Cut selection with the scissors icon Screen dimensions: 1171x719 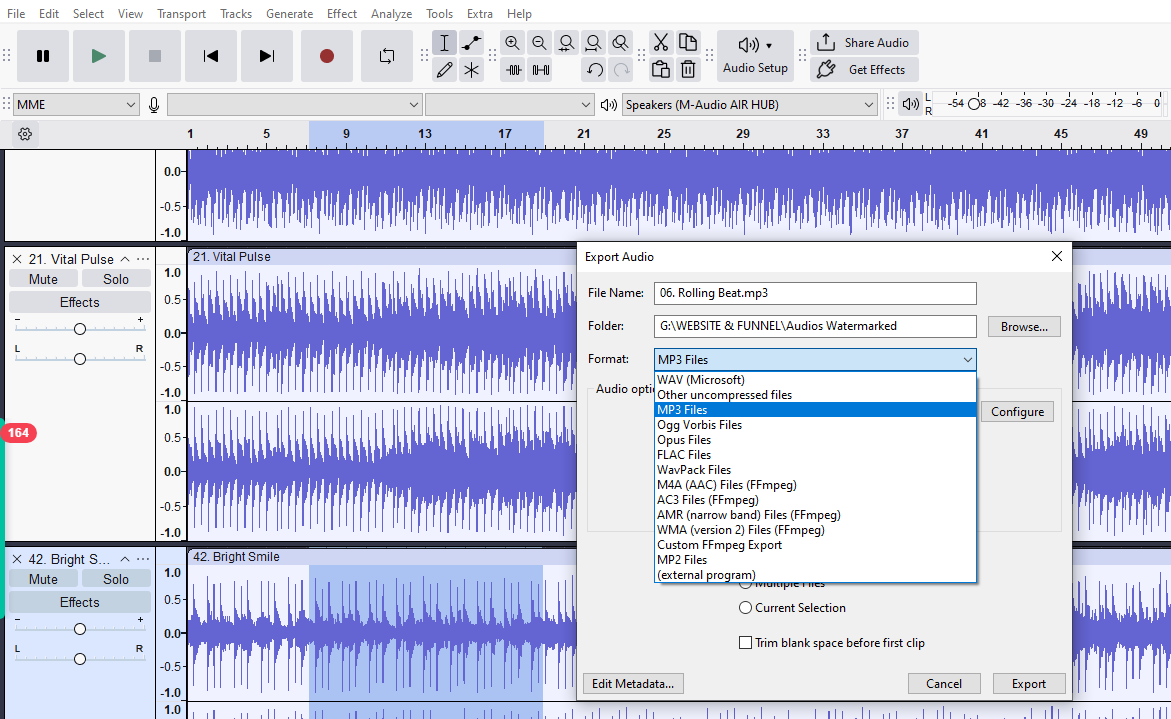point(660,43)
